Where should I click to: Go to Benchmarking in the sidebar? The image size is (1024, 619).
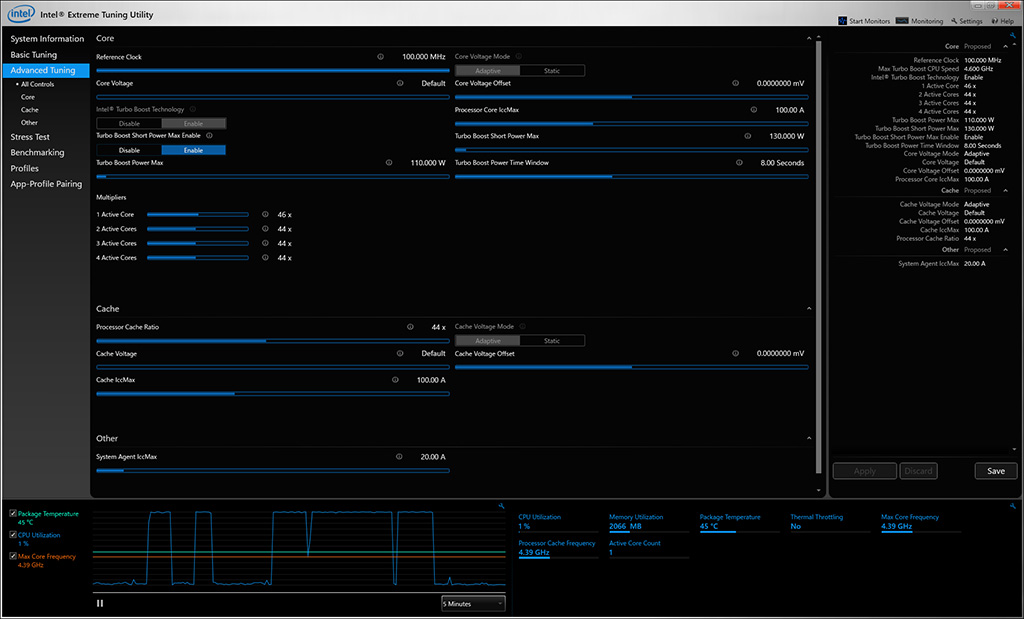pyautogui.click(x=37, y=153)
